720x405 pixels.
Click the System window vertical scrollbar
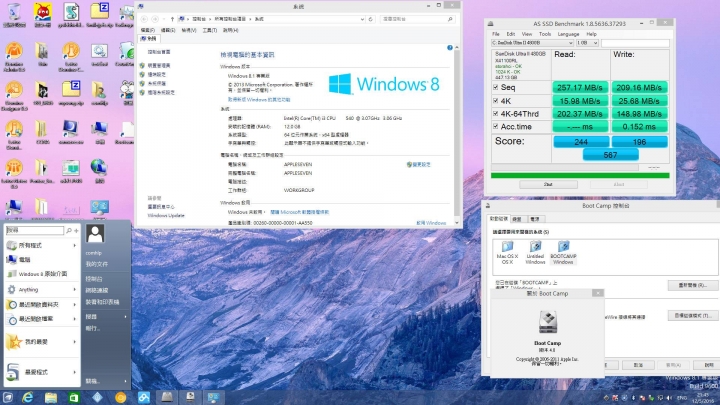click(456, 135)
